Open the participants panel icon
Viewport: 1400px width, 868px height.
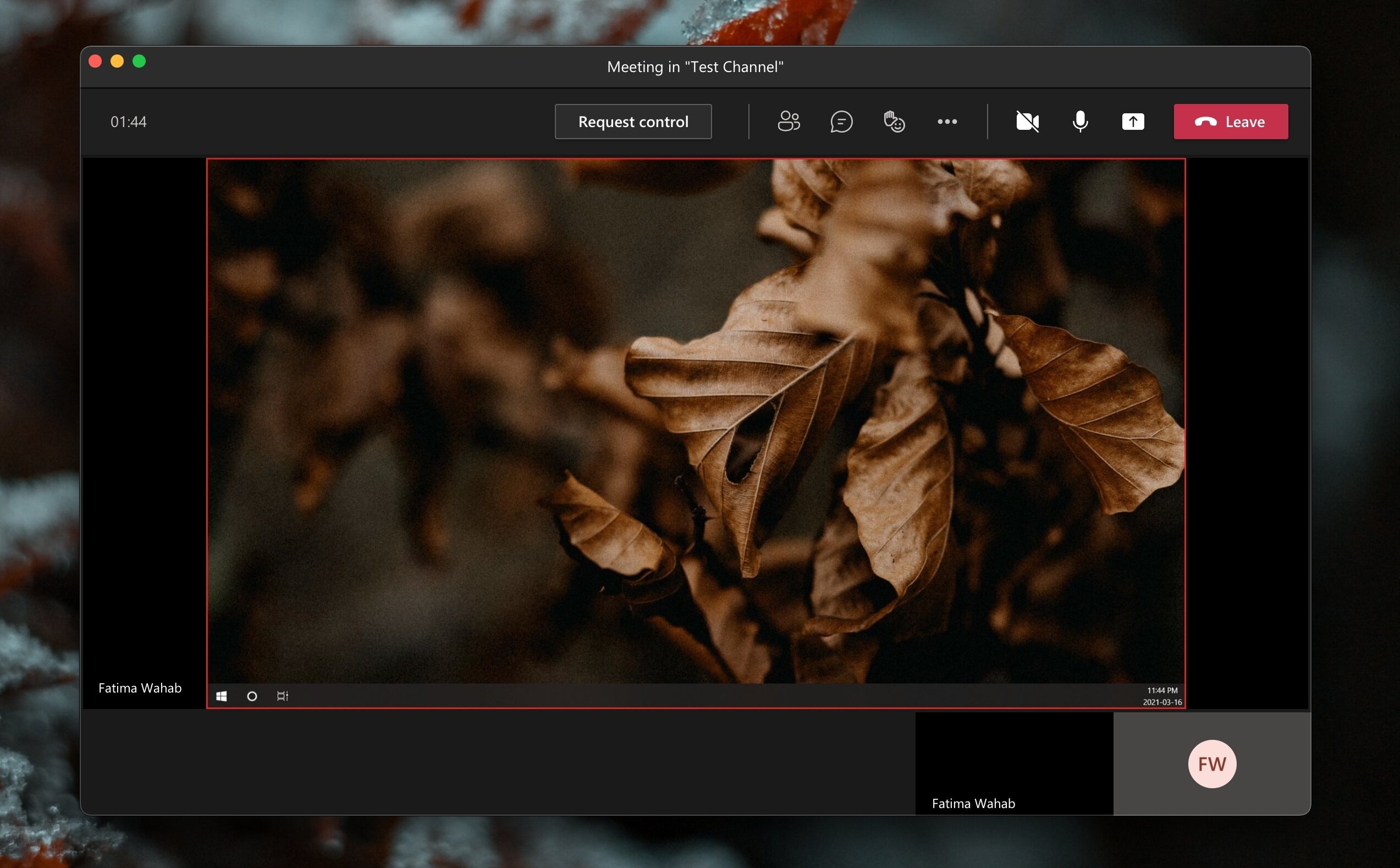point(789,121)
